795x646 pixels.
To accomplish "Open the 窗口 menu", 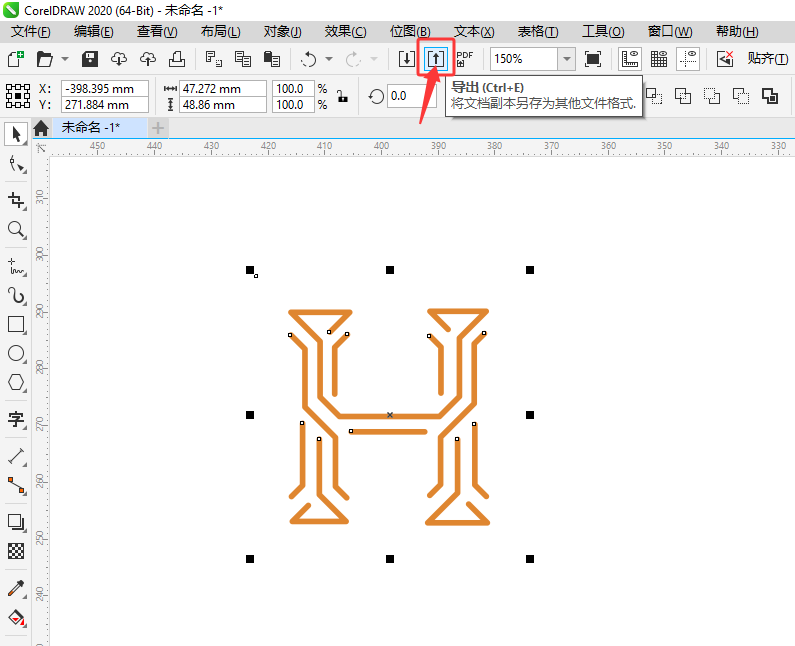I will point(669,31).
